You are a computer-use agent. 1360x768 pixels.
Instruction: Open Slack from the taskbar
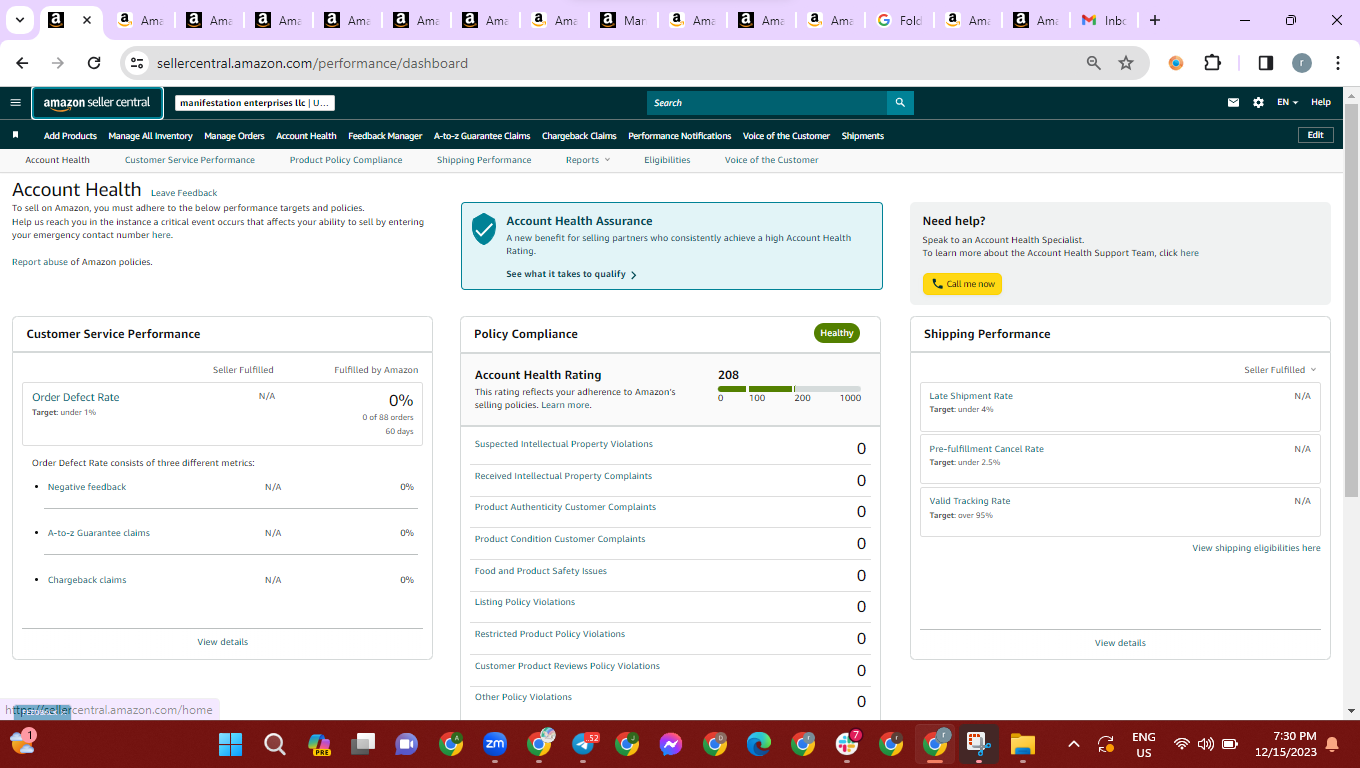(847, 744)
